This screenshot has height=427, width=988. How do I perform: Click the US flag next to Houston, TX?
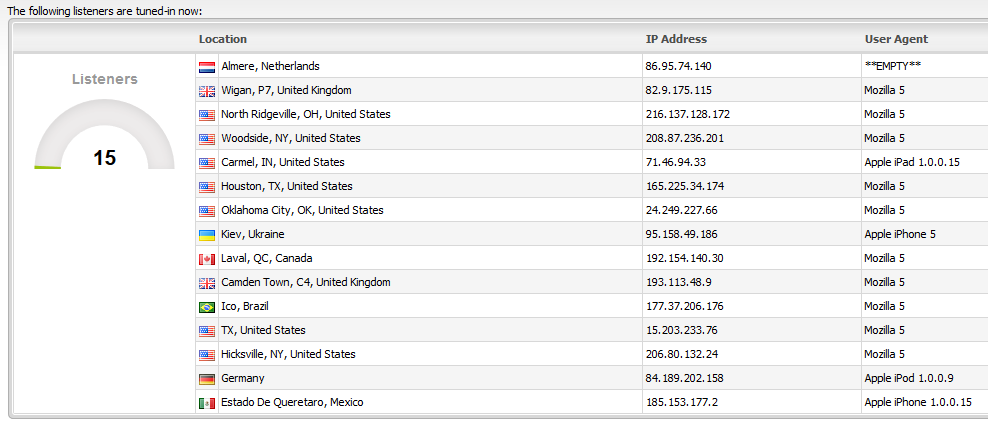coord(207,187)
